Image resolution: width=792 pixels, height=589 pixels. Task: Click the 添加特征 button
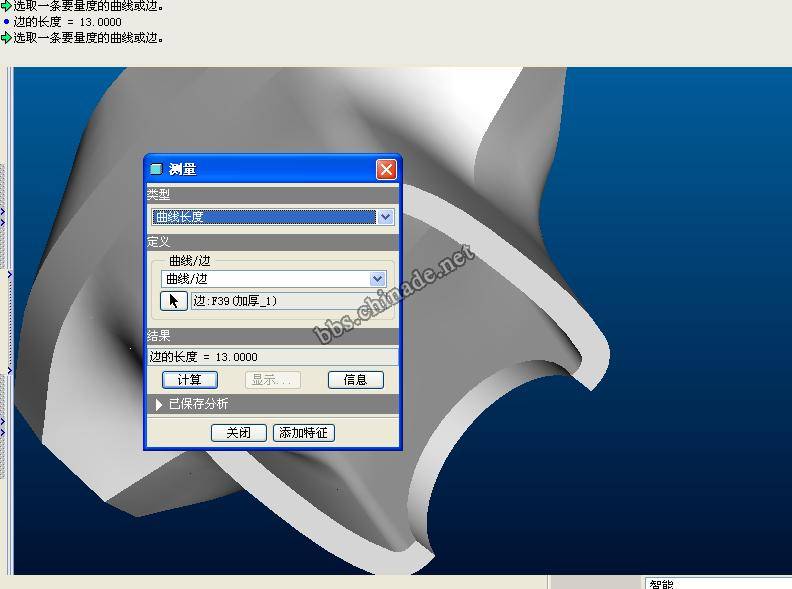pyautogui.click(x=303, y=433)
